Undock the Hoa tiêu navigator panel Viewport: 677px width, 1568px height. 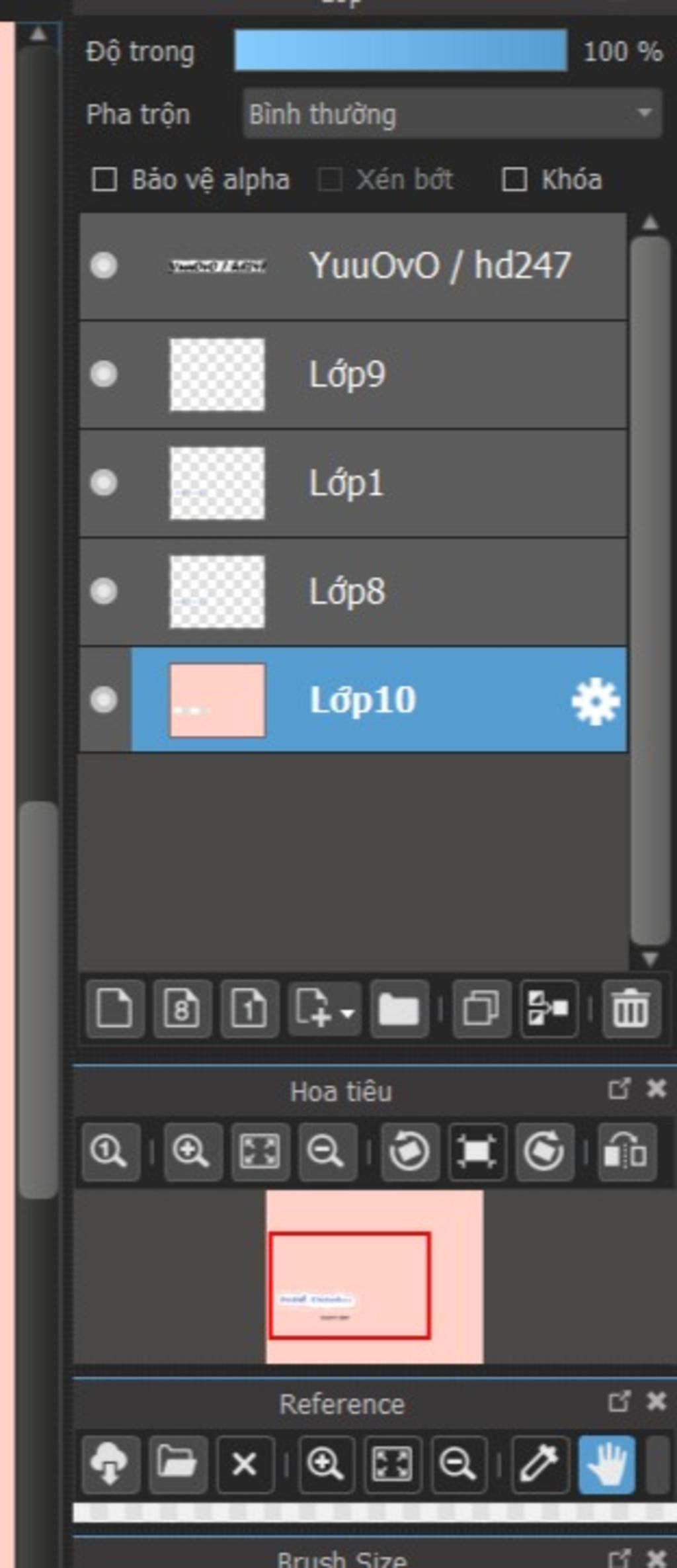pos(619,1089)
